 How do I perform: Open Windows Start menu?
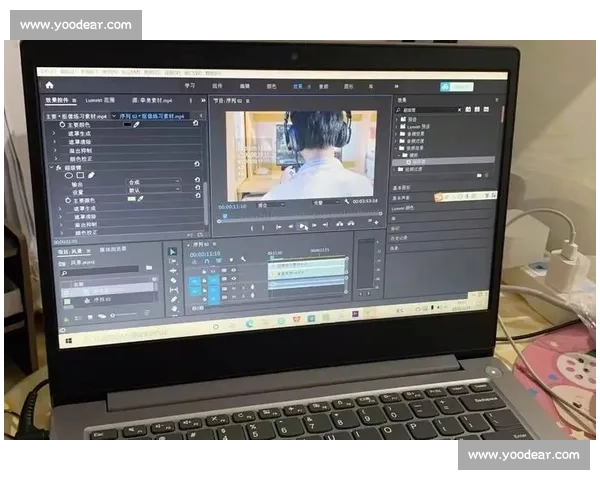(x=69, y=340)
